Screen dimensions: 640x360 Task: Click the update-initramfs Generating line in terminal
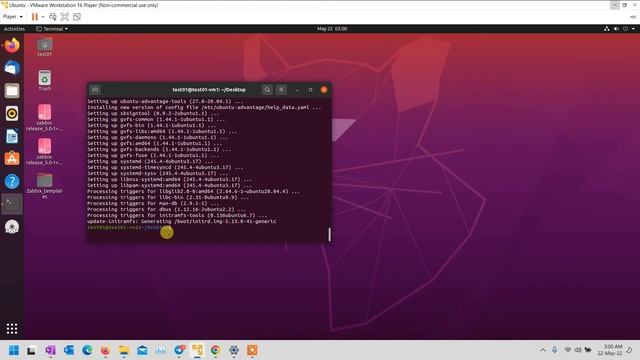[x=182, y=221]
